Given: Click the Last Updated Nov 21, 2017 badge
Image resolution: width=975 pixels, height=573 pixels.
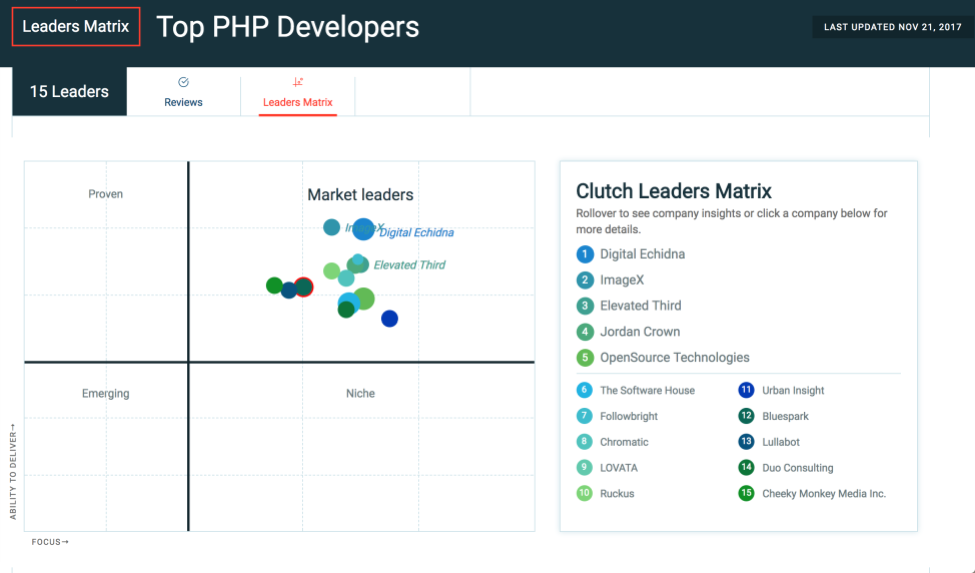Looking at the screenshot, I should pos(893,27).
